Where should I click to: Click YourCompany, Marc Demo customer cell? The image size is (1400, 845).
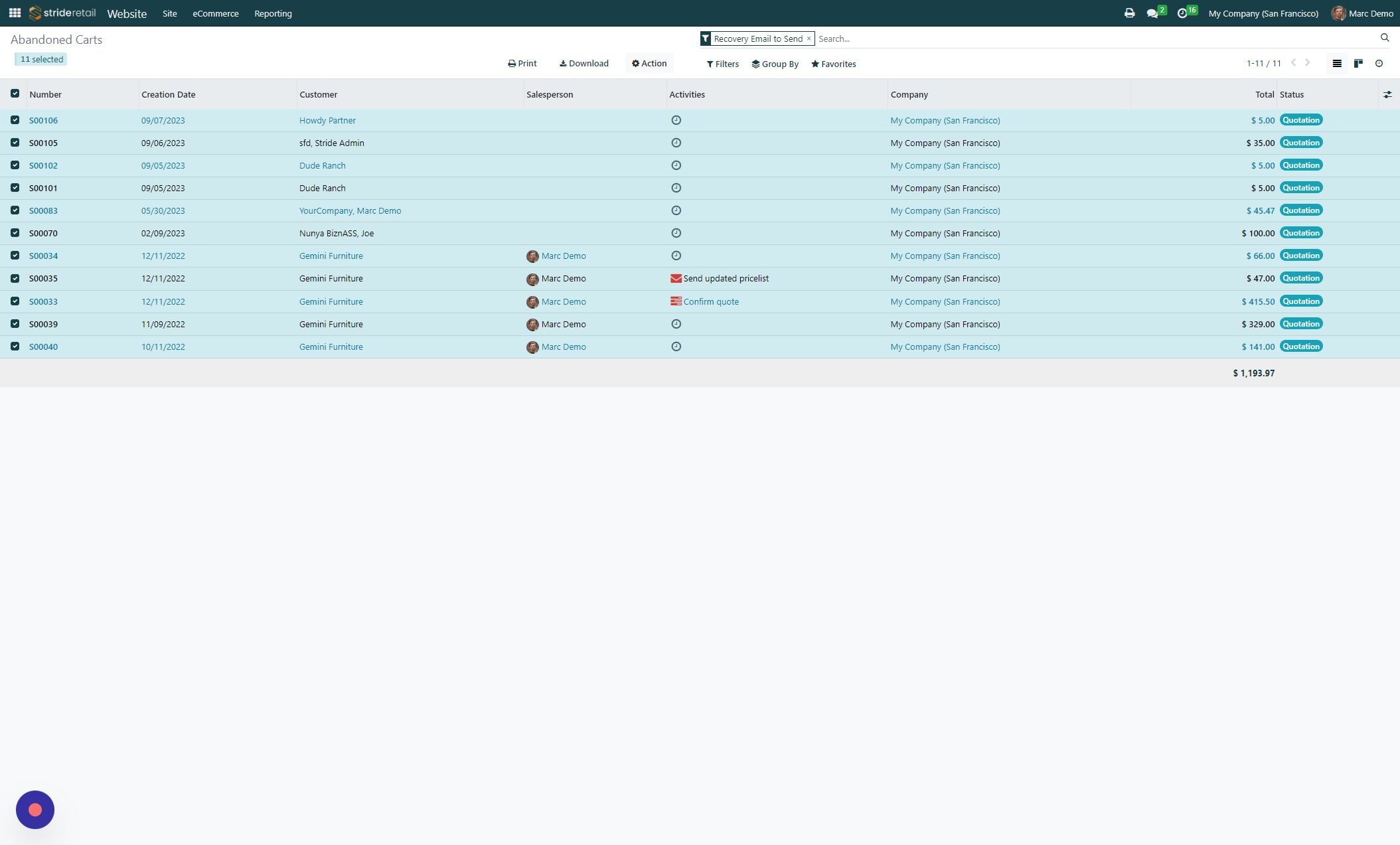coord(350,210)
